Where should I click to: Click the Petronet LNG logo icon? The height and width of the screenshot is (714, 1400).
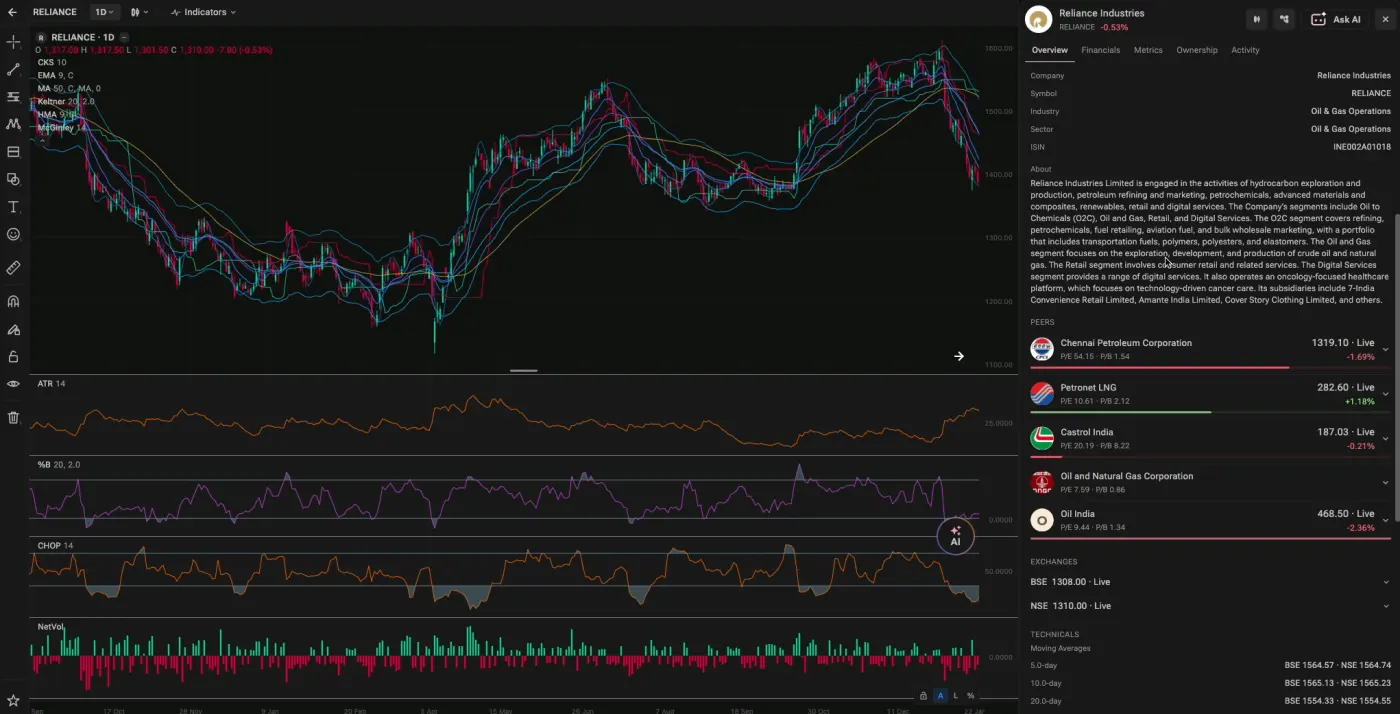[1042, 394]
